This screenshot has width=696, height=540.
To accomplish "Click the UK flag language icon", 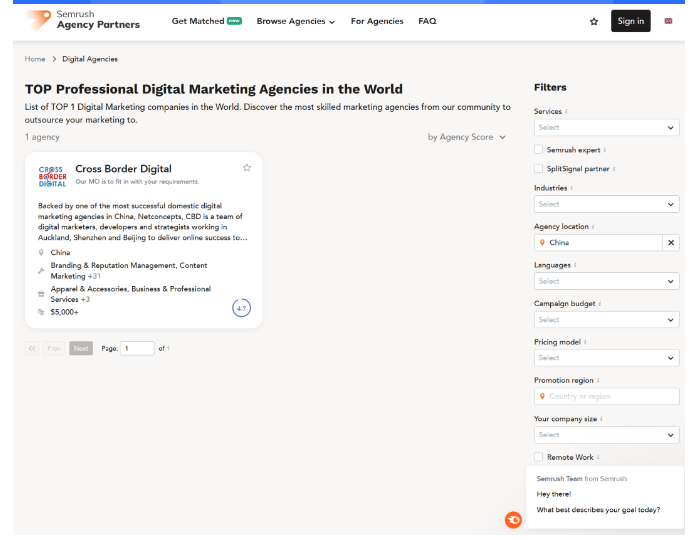I will tap(668, 21).
